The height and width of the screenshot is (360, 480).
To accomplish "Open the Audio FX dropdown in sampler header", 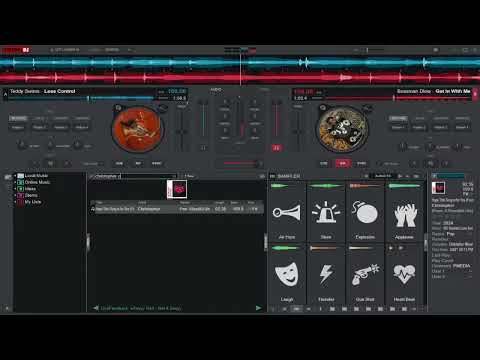I will click(x=383, y=176).
